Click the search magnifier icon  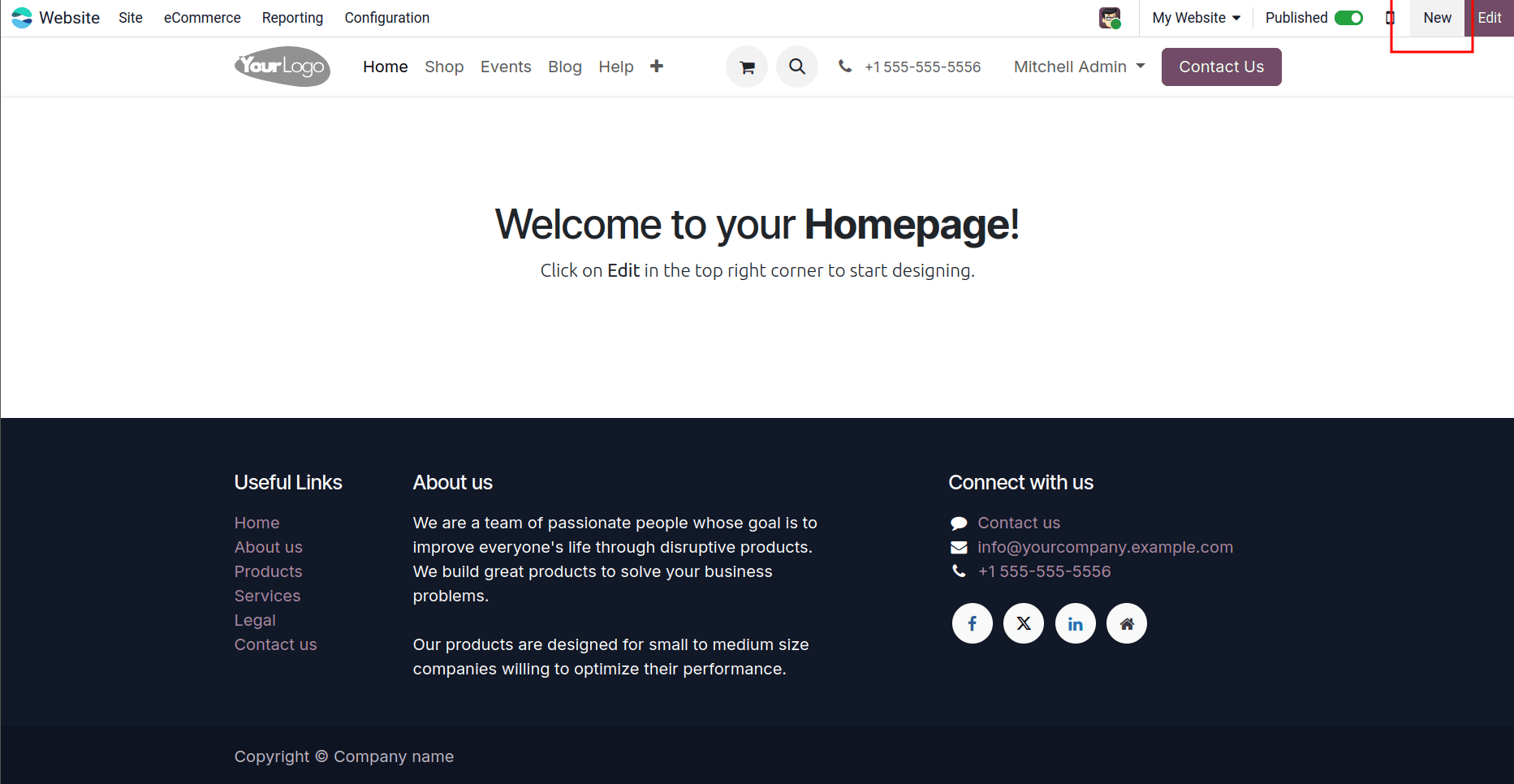796,67
